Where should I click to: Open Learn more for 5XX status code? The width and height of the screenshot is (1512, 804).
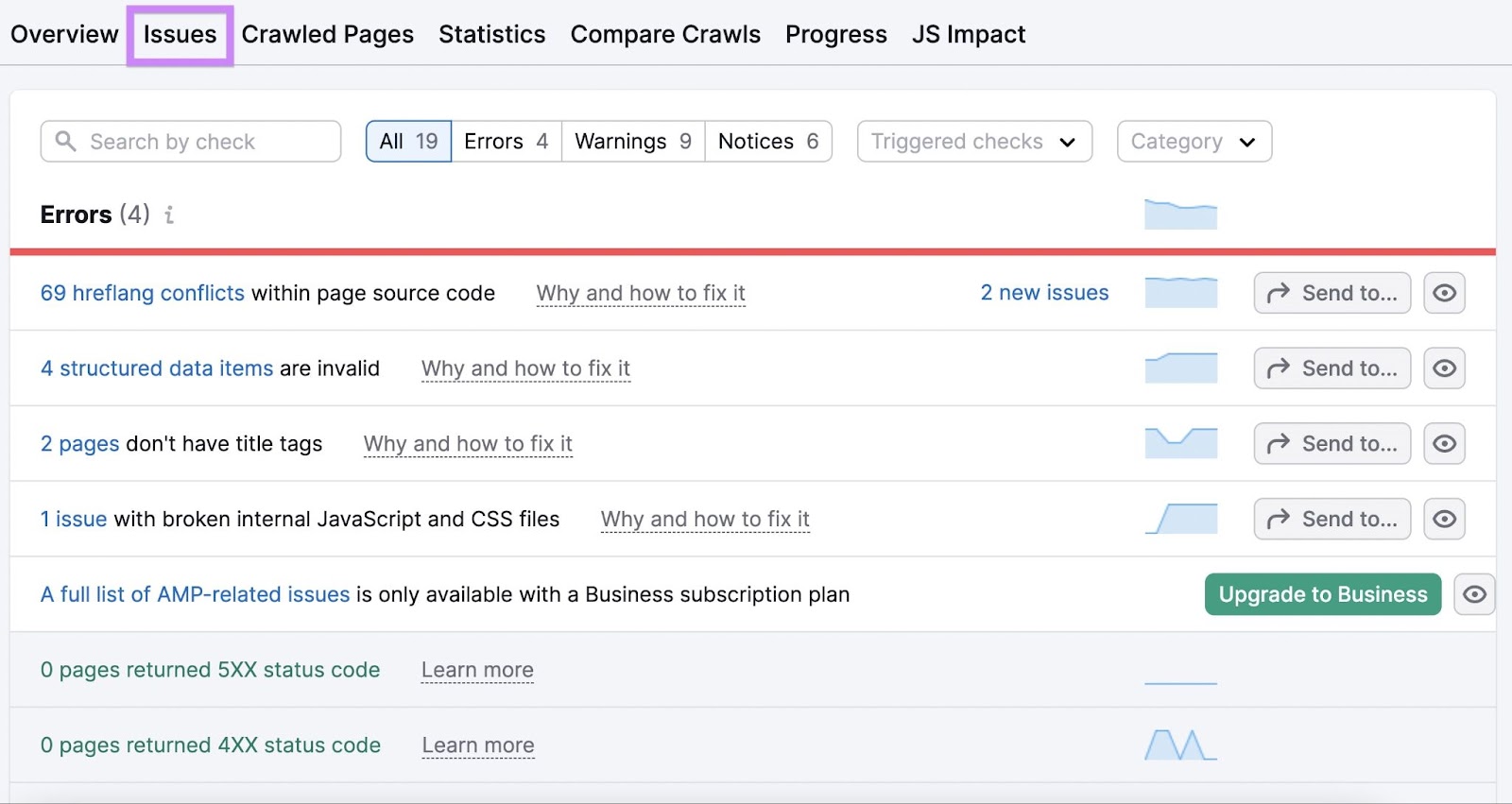pyautogui.click(x=477, y=670)
